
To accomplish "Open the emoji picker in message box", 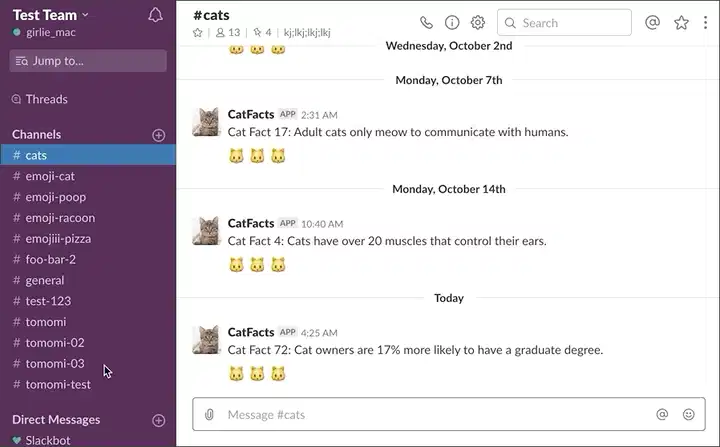I will tap(689, 414).
